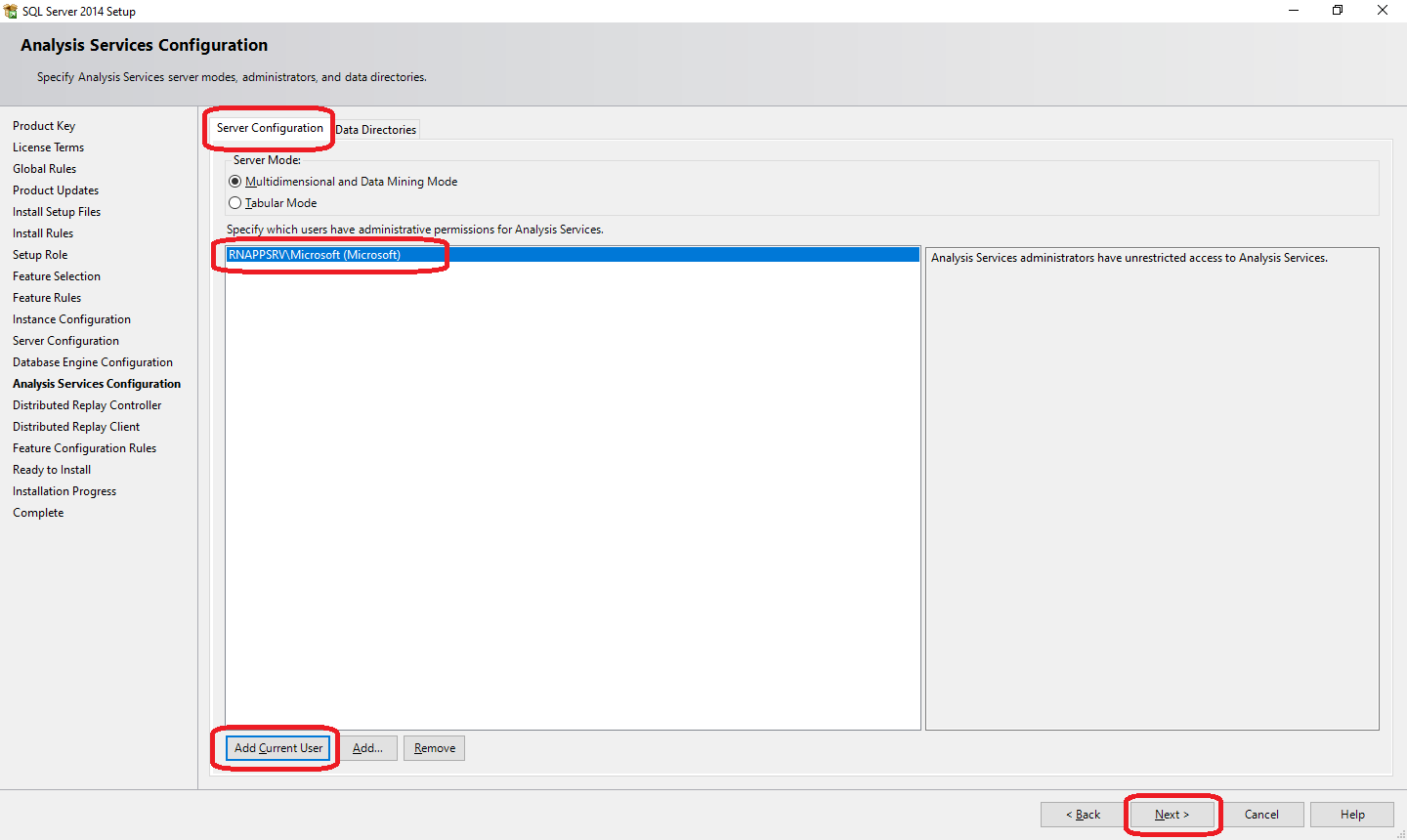The width and height of the screenshot is (1407, 840).
Task: Click Ready to Install step
Action: coord(52,470)
